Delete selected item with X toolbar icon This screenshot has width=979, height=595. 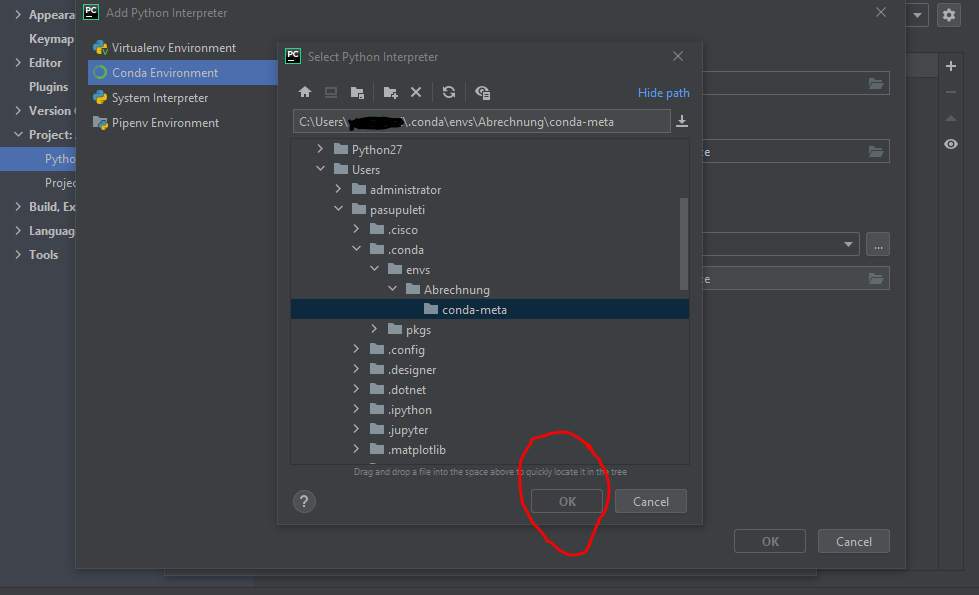tap(416, 92)
